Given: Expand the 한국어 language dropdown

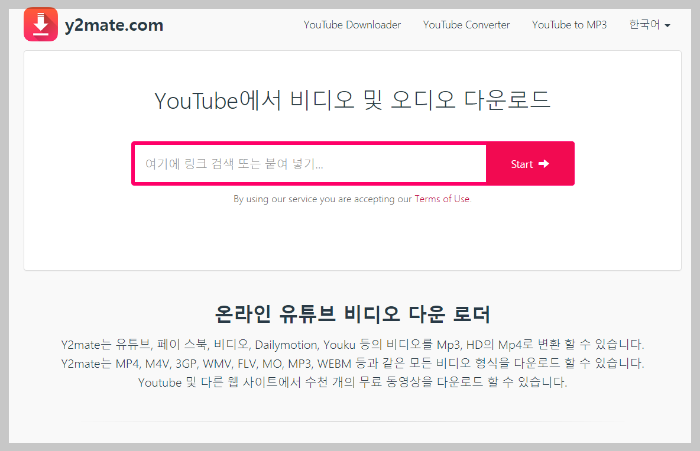Looking at the screenshot, I should [650, 25].
